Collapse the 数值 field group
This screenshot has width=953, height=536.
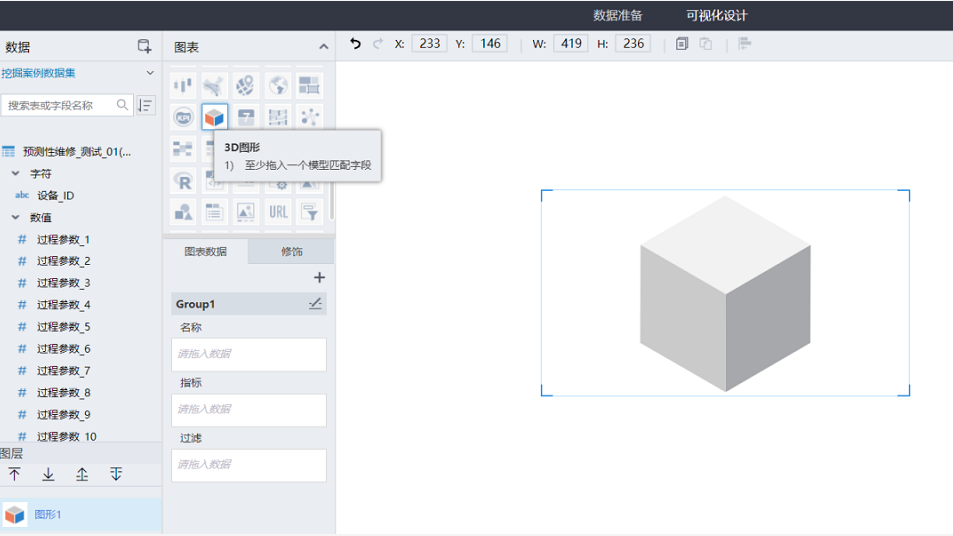tap(16, 217)
